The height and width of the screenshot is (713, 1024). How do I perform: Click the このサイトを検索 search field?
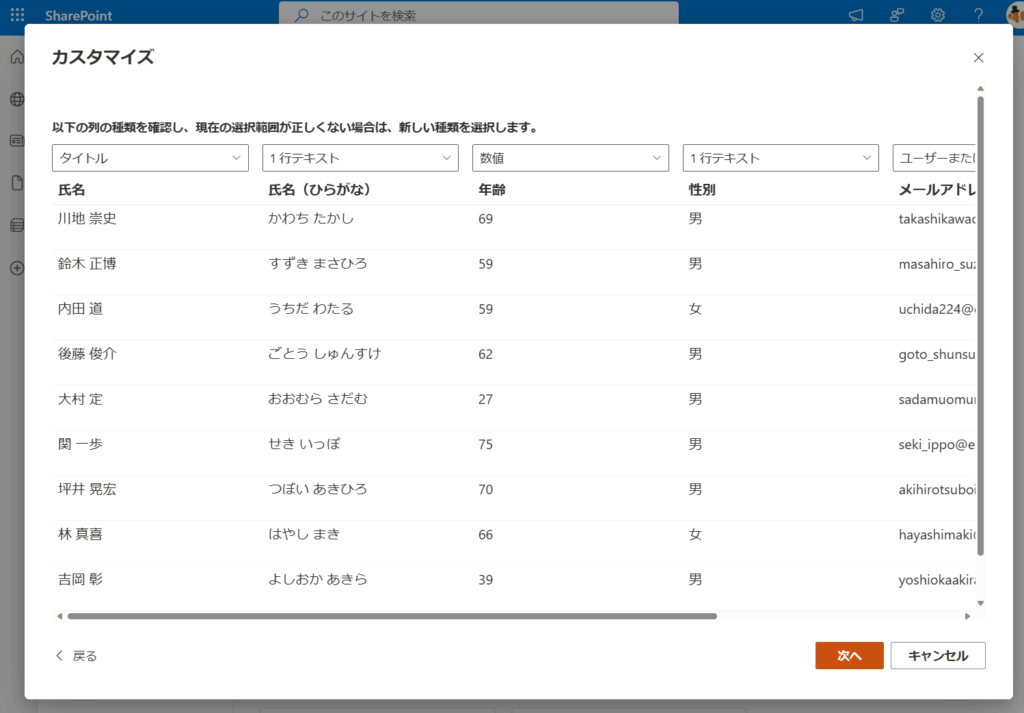tap(479, 14)
